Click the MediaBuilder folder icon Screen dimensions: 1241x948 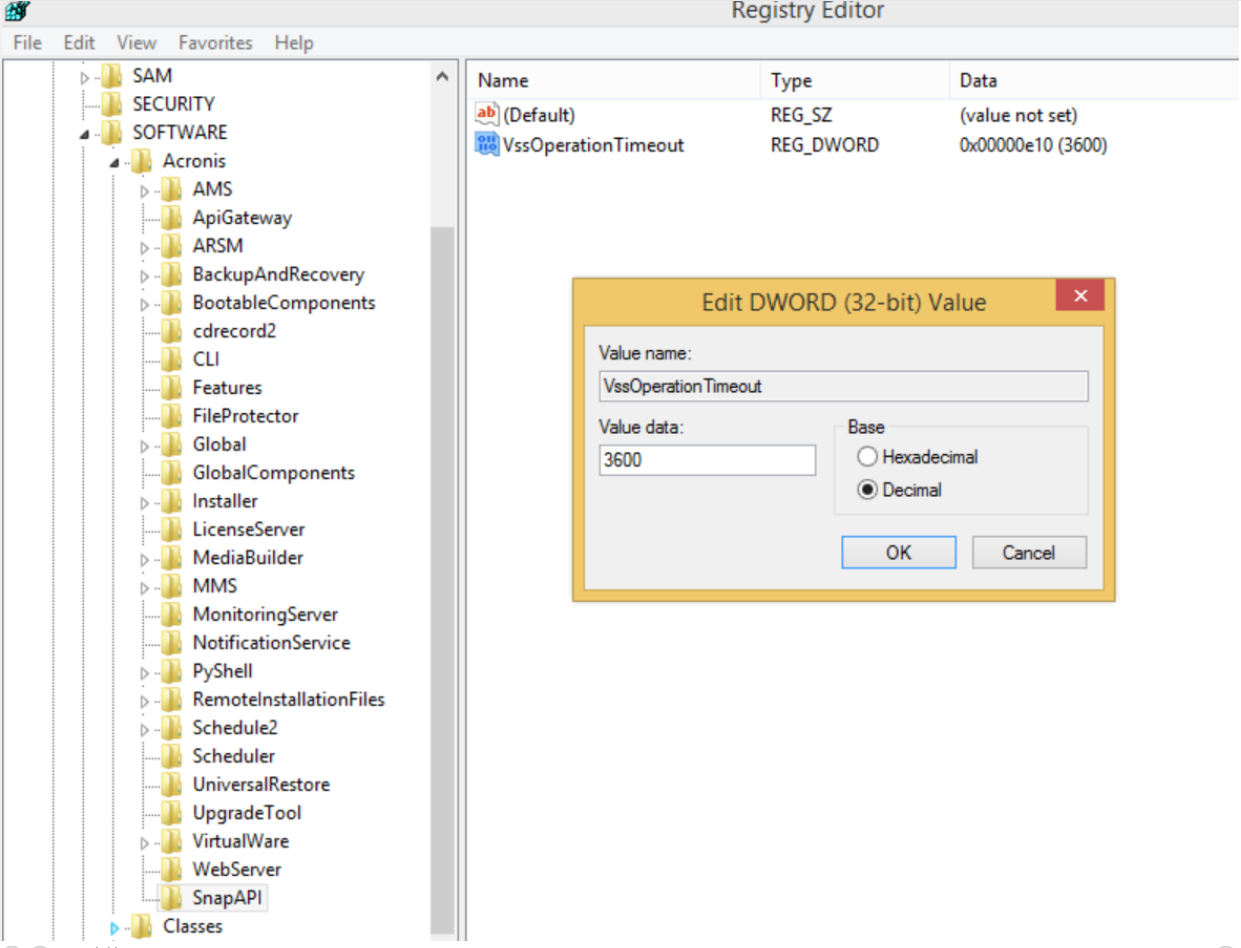click(x=172, y=557)
